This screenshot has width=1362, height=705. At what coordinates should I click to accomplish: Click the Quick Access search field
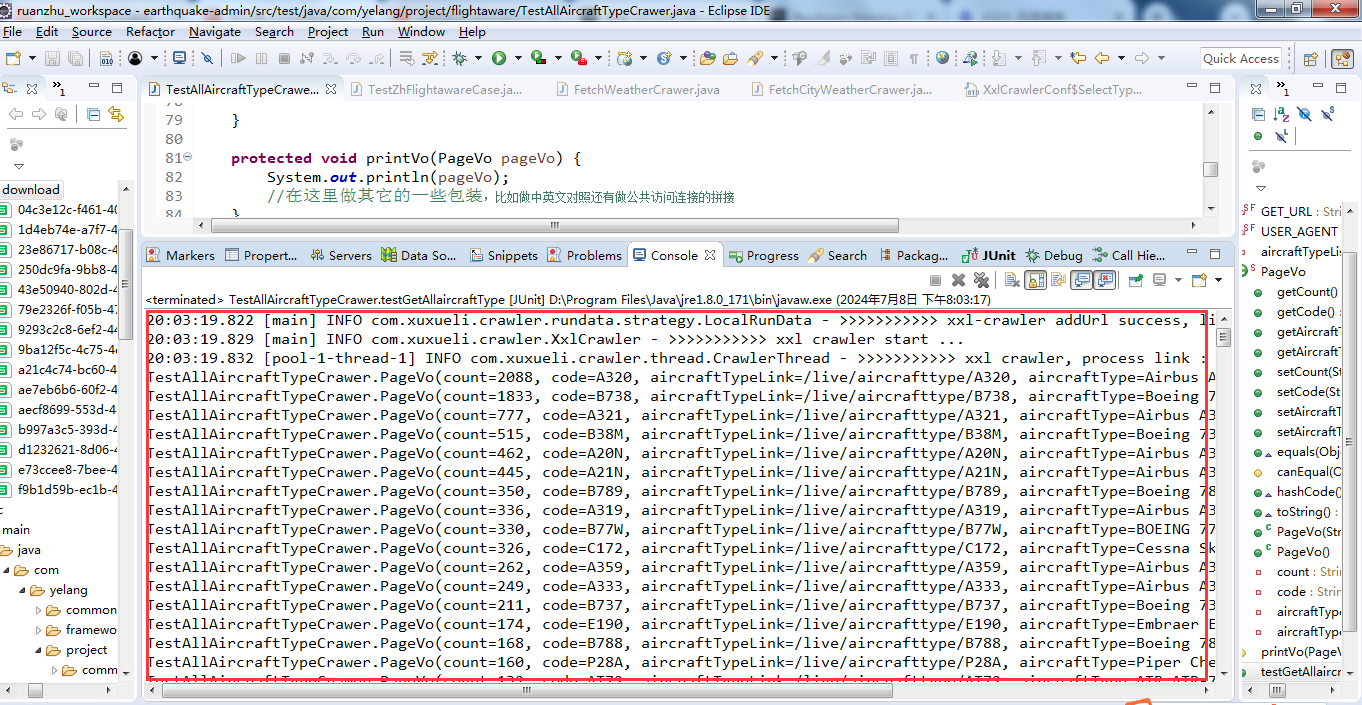(1240, 58)
